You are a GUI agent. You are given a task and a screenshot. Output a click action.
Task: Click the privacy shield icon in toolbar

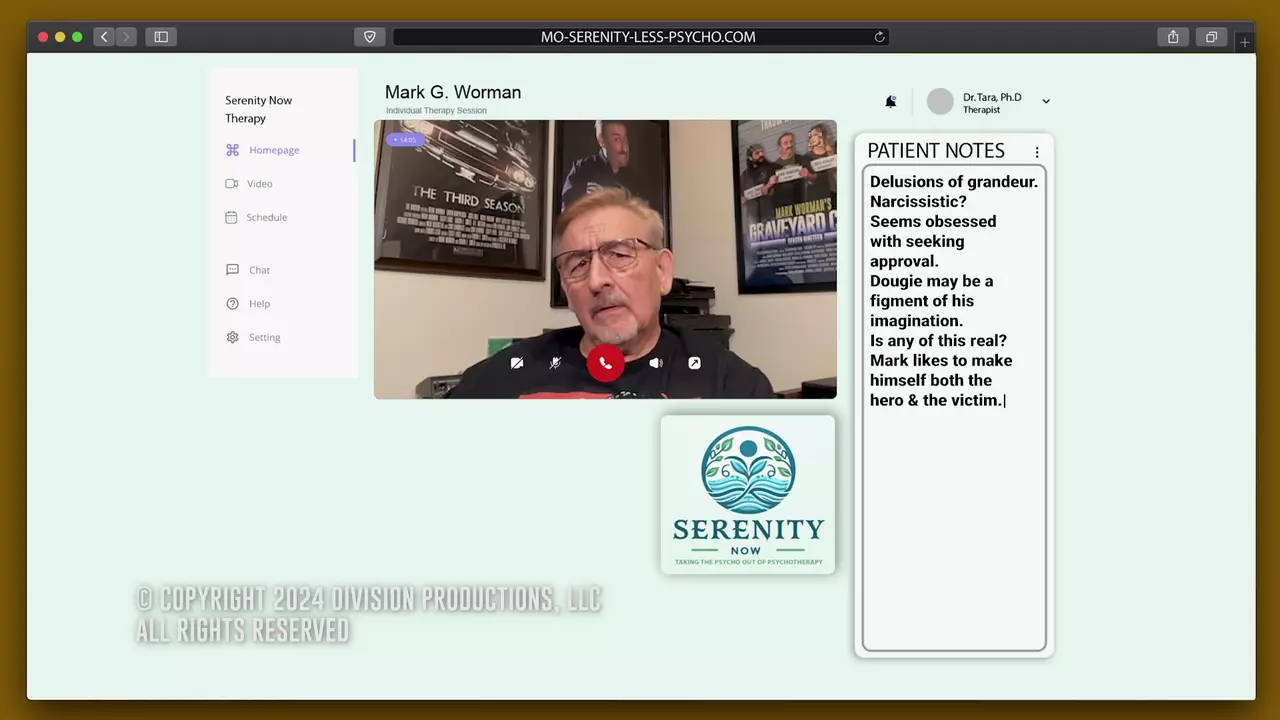369,37
